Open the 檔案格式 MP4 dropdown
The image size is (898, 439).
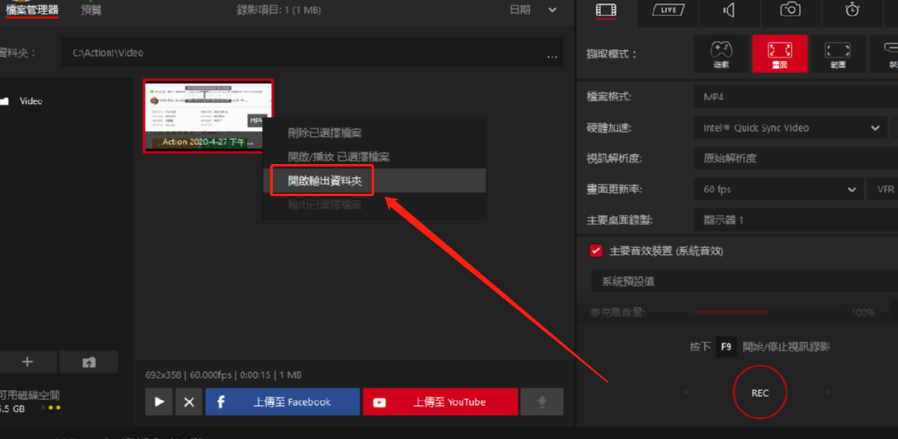[x=795, y=97]
